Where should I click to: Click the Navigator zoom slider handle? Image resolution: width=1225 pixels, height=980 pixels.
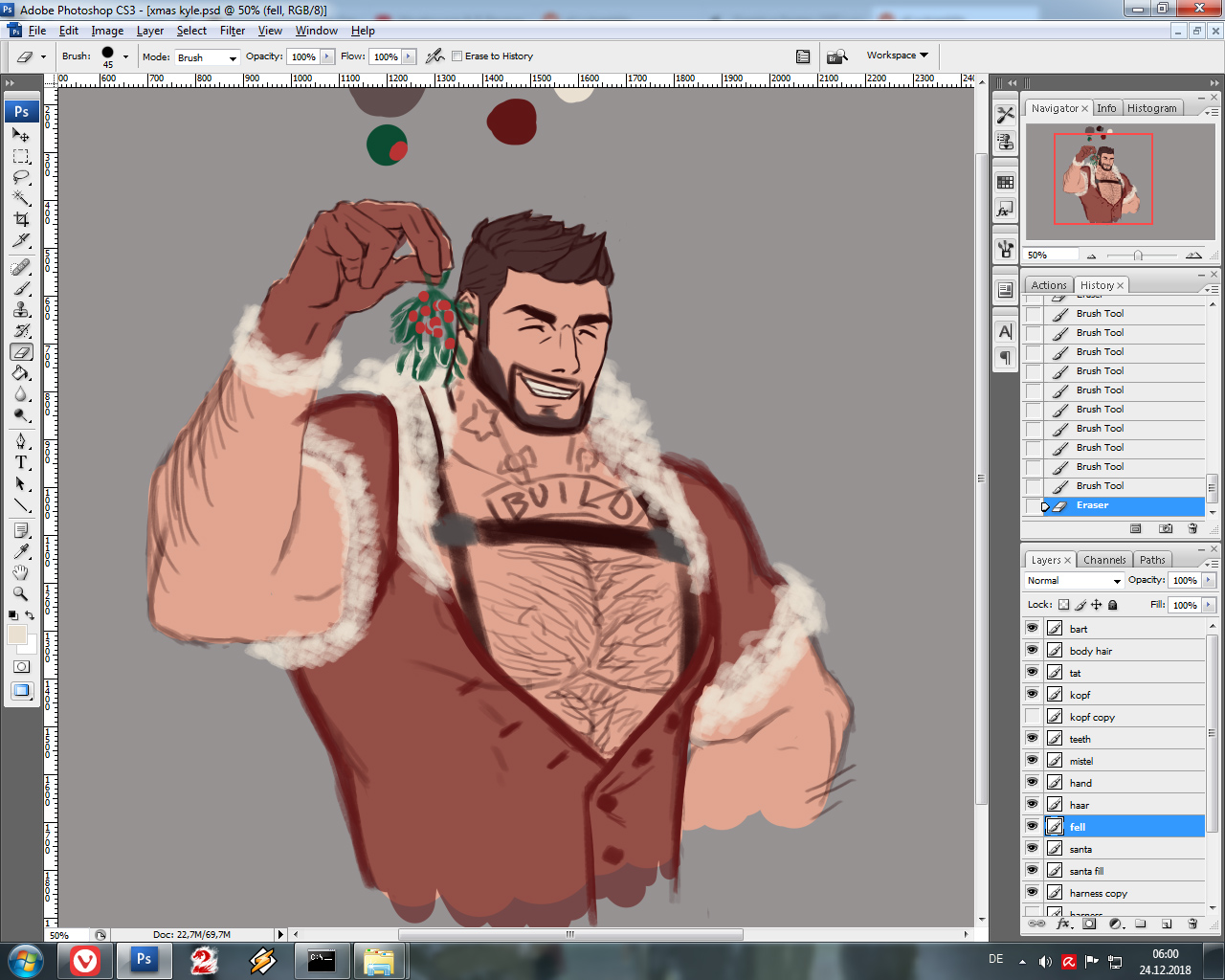coord(1138,256)
